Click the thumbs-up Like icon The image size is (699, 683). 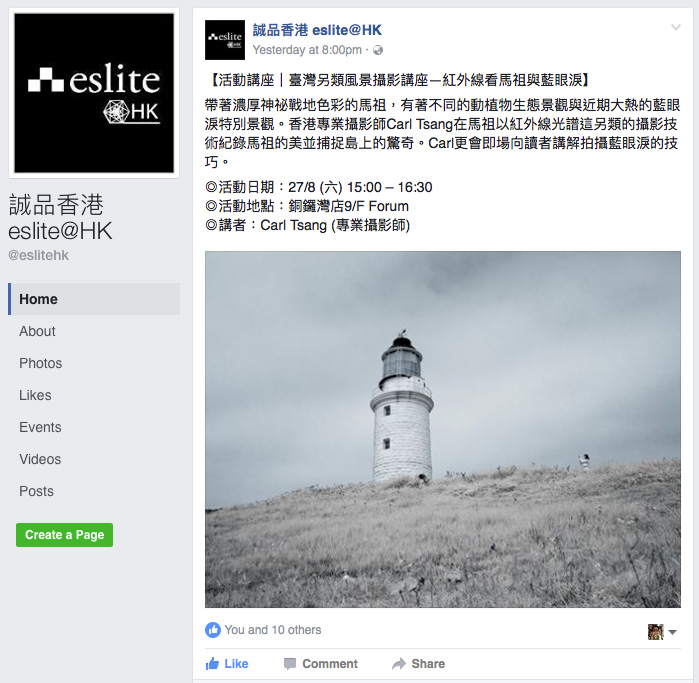(x=212, y=663)
